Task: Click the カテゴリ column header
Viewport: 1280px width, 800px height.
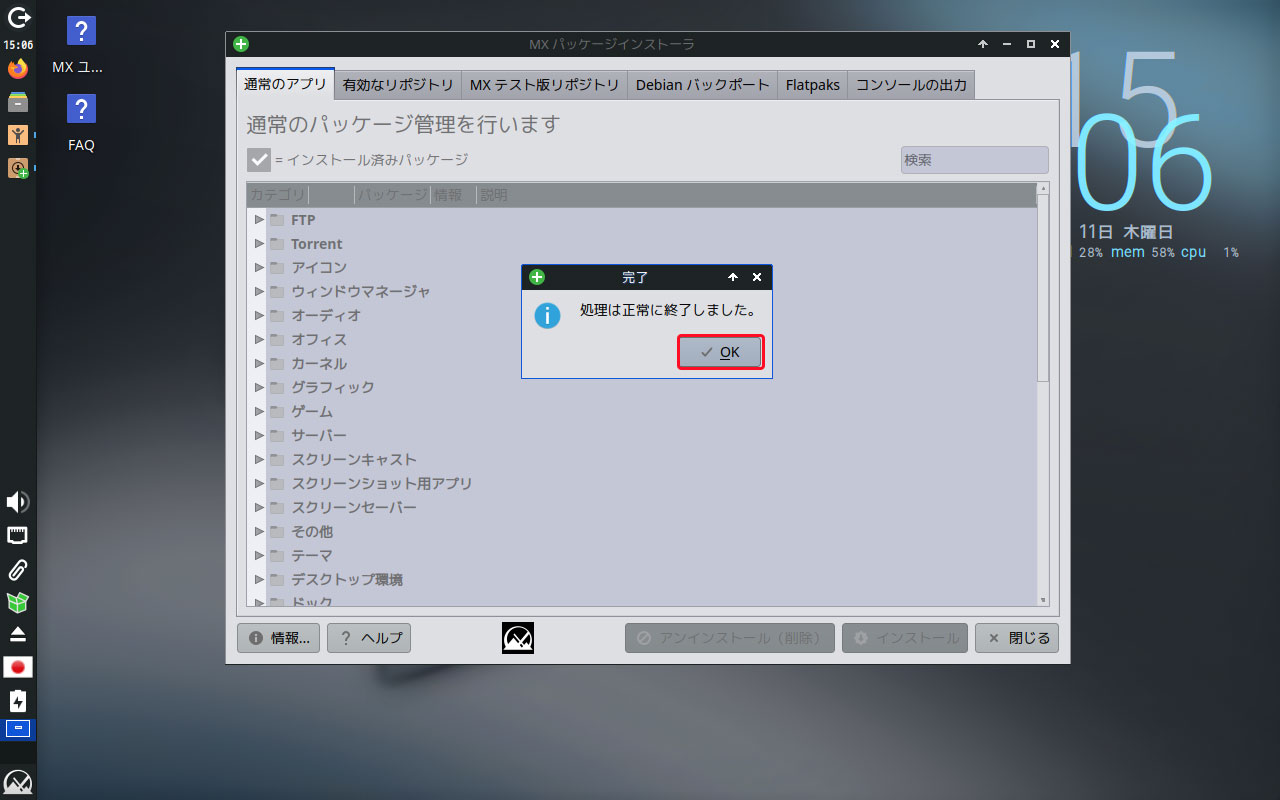Action: 278,195
